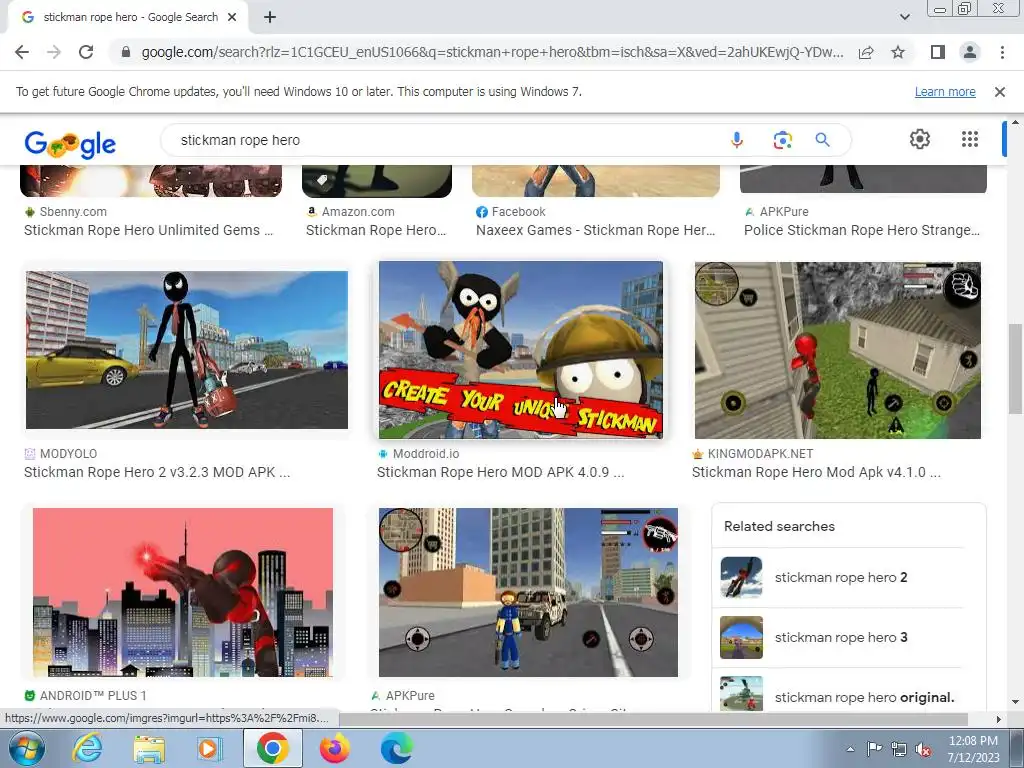
Task: Dismiss the Chrome update notification bar
Action: (x=999, y=92)
